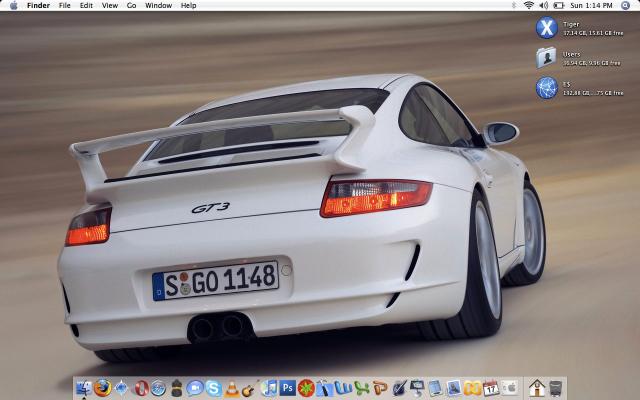Screen dimensions: 640x400
Task: Launch GarageBand guitar icon in Dock
Action: click(249, 388)
